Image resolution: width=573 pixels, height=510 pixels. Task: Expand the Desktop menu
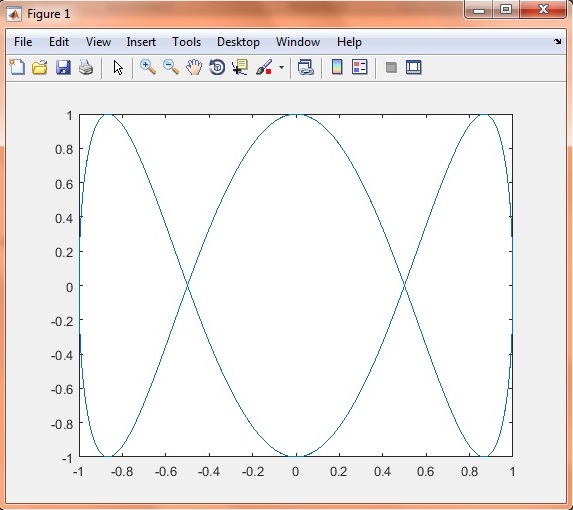(x=238, y=42)
